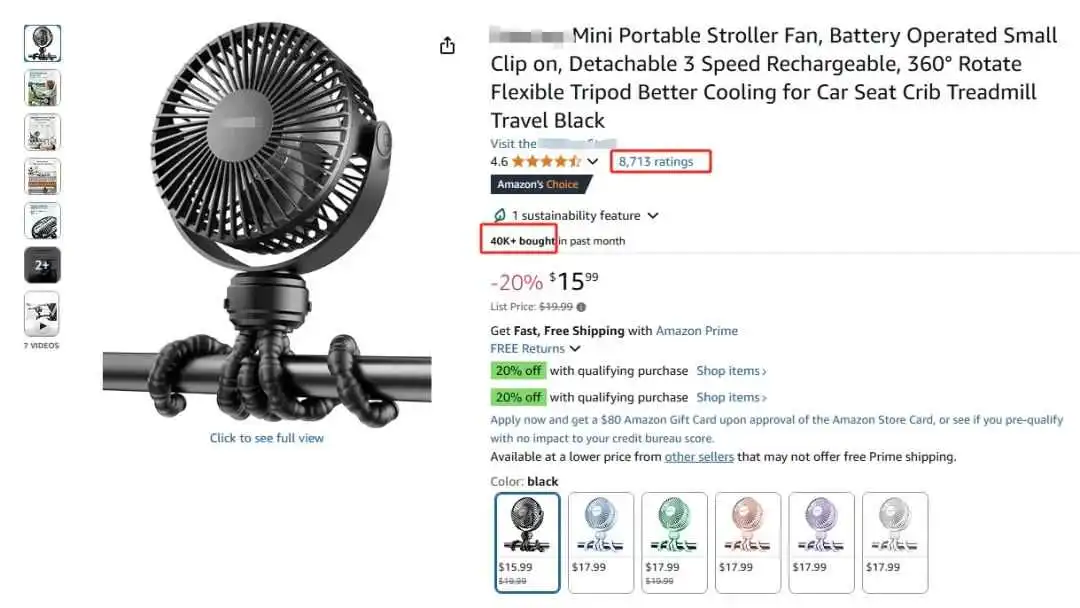Open the other sellers link
Image resolution: width=1080 pixels, height=608 pixels.
pos(699,457)
